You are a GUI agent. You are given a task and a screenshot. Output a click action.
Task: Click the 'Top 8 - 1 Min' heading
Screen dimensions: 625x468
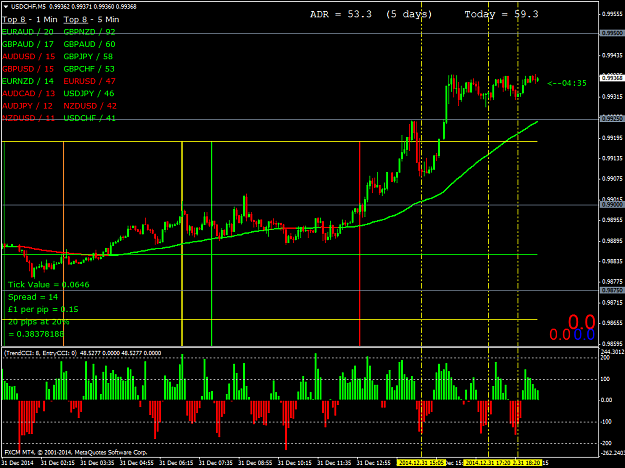[x=30, y=20]
